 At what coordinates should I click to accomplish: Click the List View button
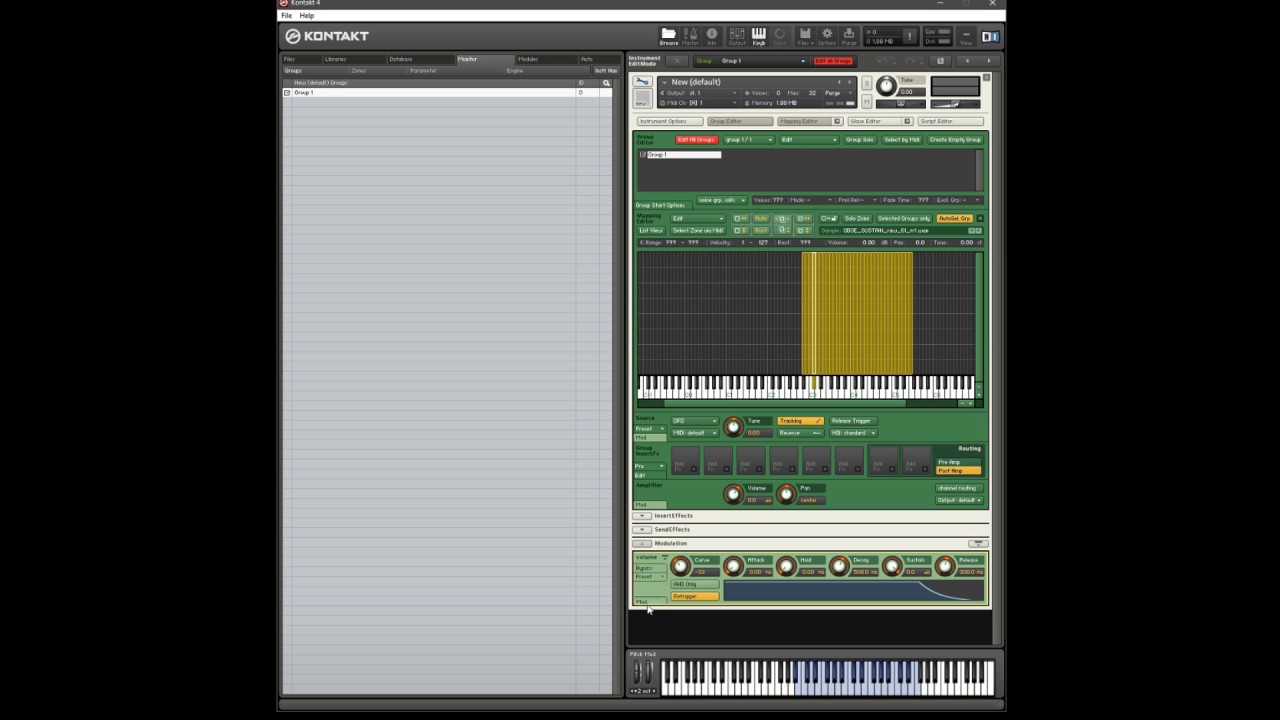click(651, 231)
